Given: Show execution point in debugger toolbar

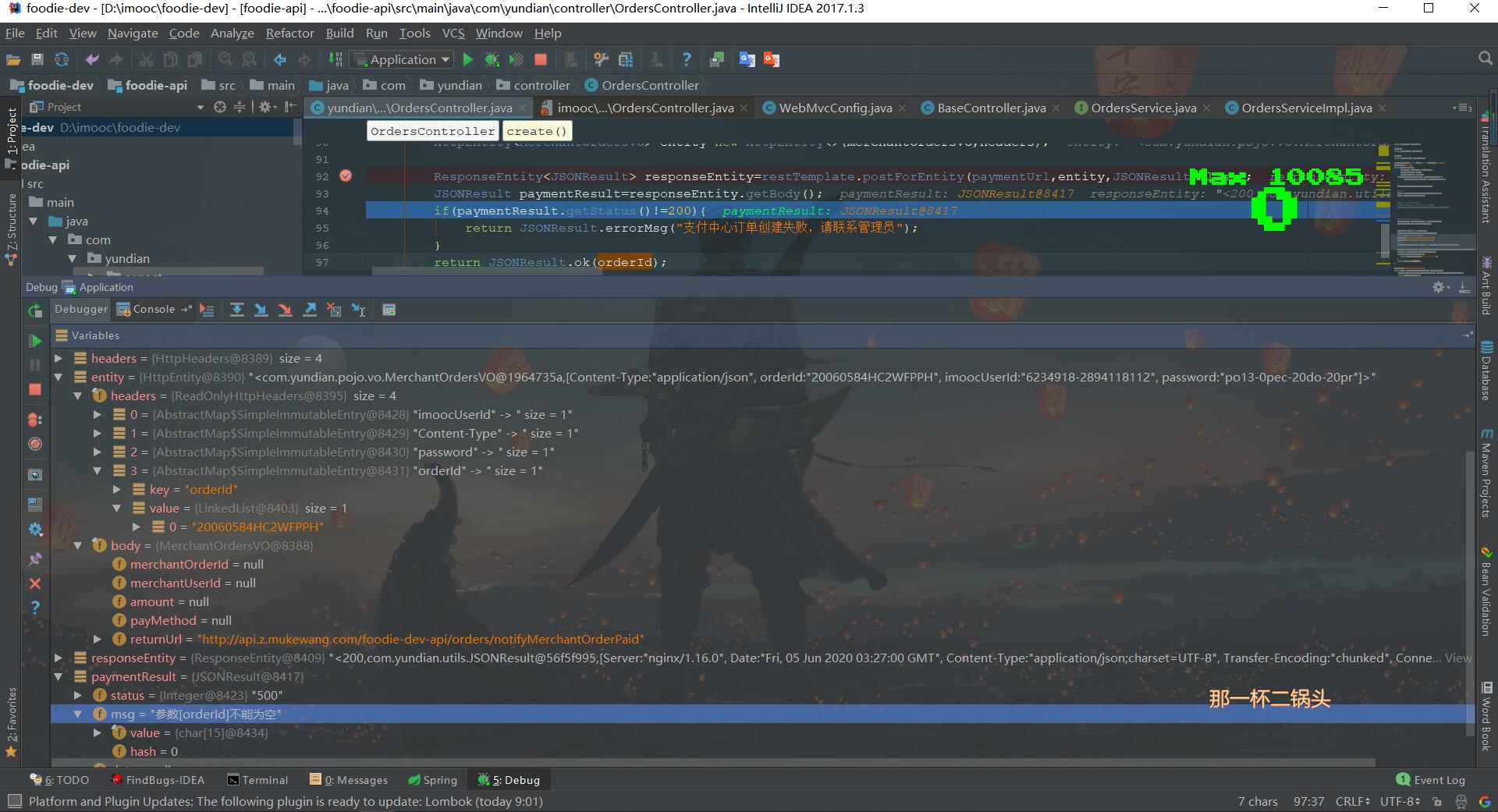Looking at the screenshot, I should (207, 310).
